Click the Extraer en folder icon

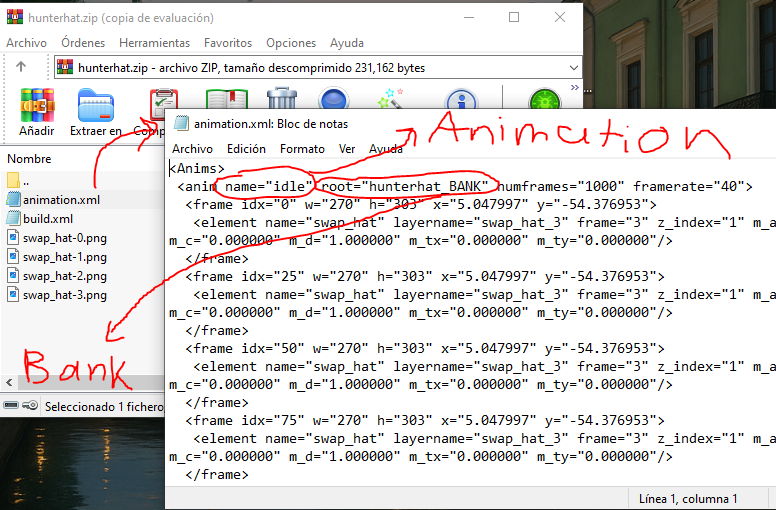pos(96,105)
